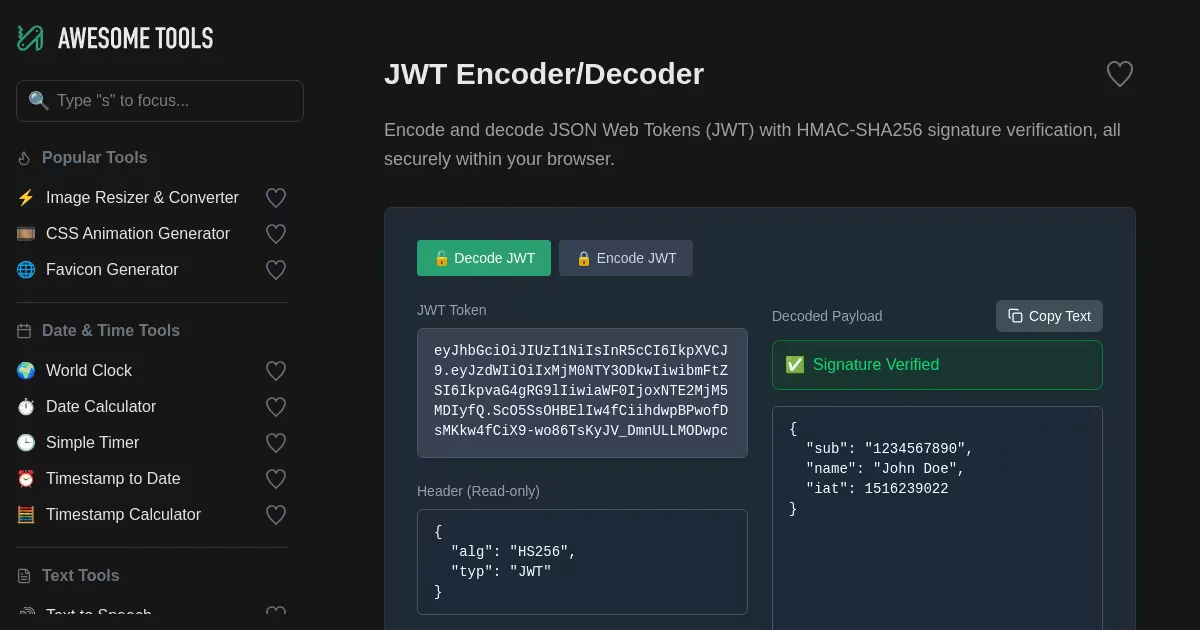Image resolution: width=1200 pixels, height=630 pixels.
Task: Click the stopwatch icon beside Date Calculator
Action: tap(26, 407)
